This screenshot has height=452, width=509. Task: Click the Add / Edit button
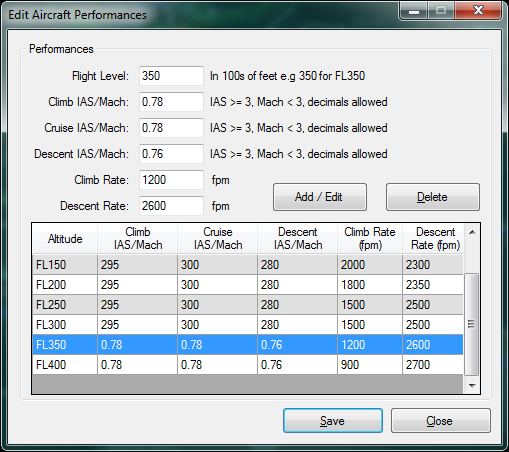[320, 197]
